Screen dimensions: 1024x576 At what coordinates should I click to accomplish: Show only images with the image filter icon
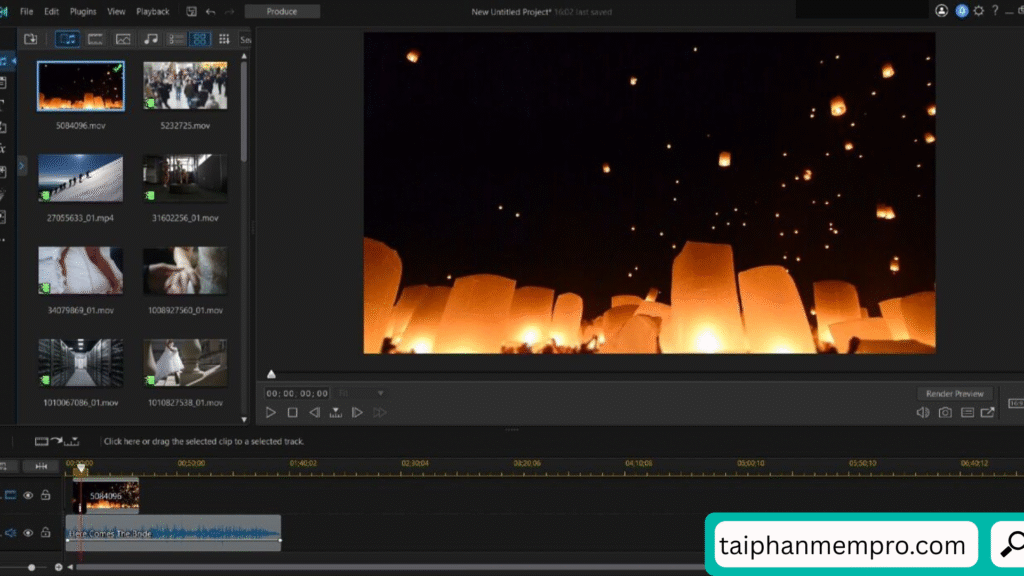tap(123, 39)
